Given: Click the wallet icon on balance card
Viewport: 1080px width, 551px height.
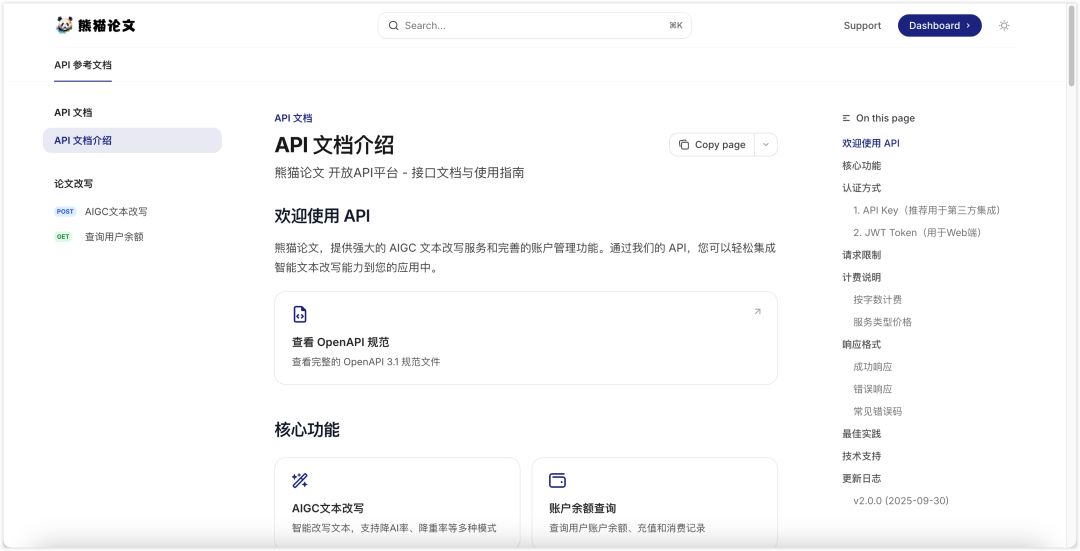Looking at the screenshot, I should click(557, 480).
